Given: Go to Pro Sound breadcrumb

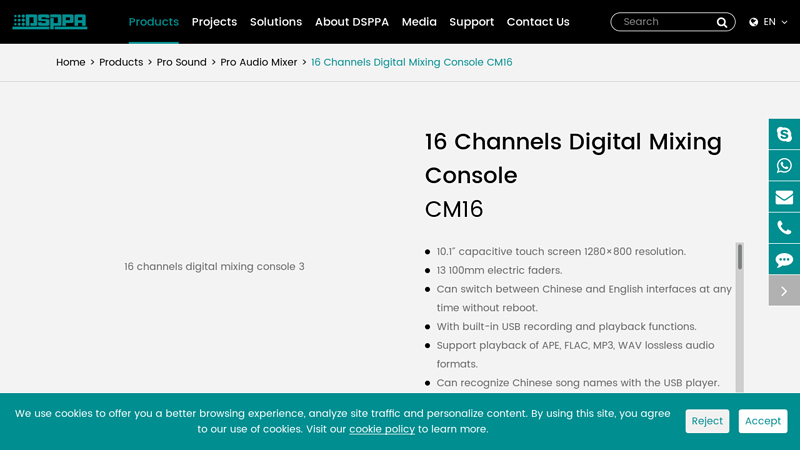Looking at the screenshot, I should pyautogui.click(x=182, y=62).
